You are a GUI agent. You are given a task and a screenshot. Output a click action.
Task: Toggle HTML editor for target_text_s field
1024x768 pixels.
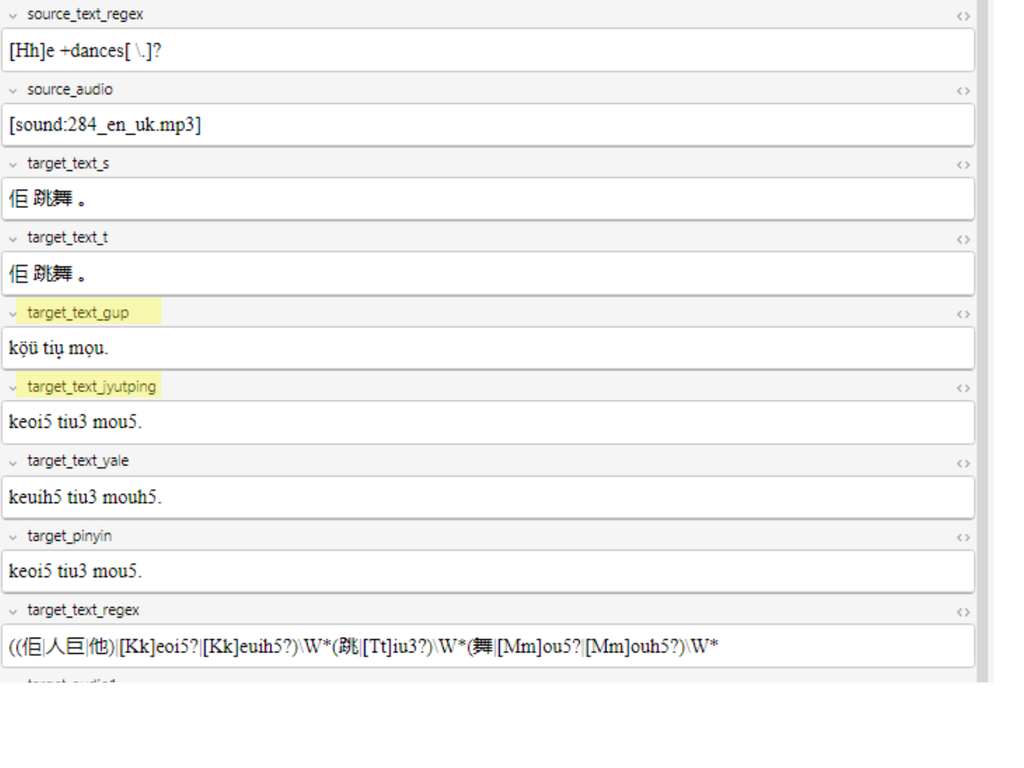963,165
